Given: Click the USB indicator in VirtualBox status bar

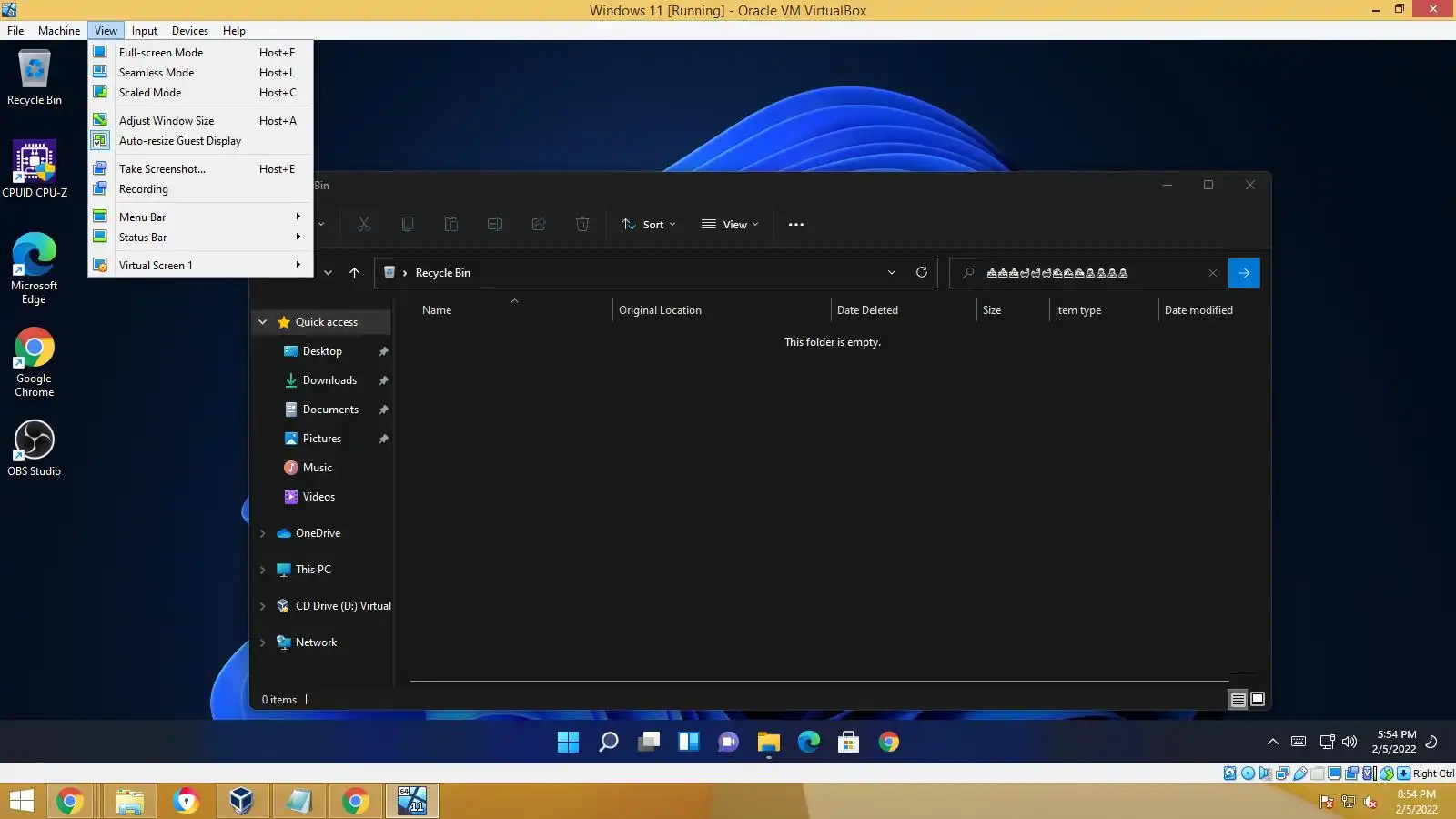Looking at the screenshot, I should coord(1300,773).
